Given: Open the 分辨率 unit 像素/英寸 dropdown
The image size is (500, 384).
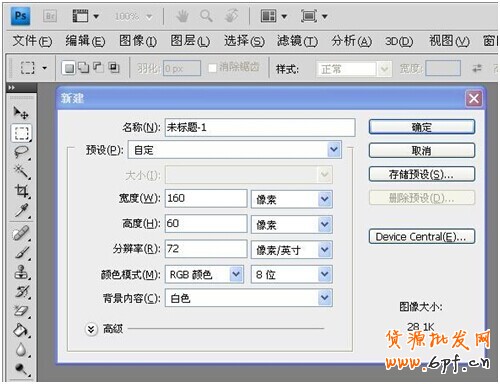Looking at the screenshot, I should 292,250.
